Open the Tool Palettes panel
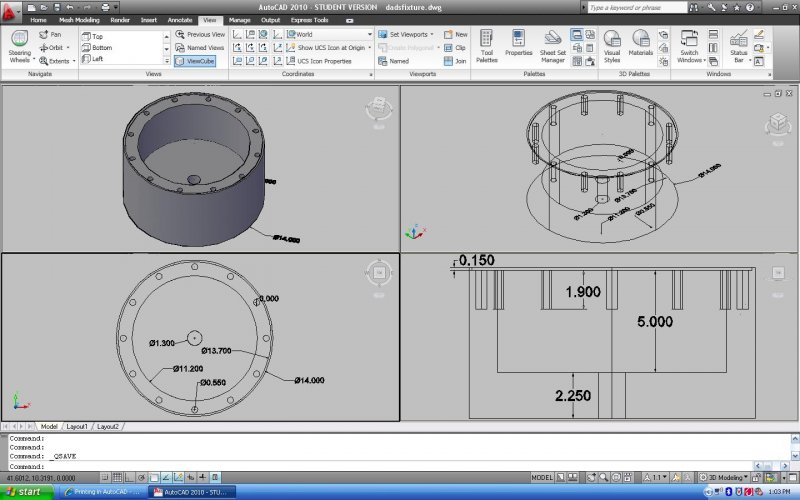Image resolution: width=800 pixels, height=500 pixels. pos(487,44)
